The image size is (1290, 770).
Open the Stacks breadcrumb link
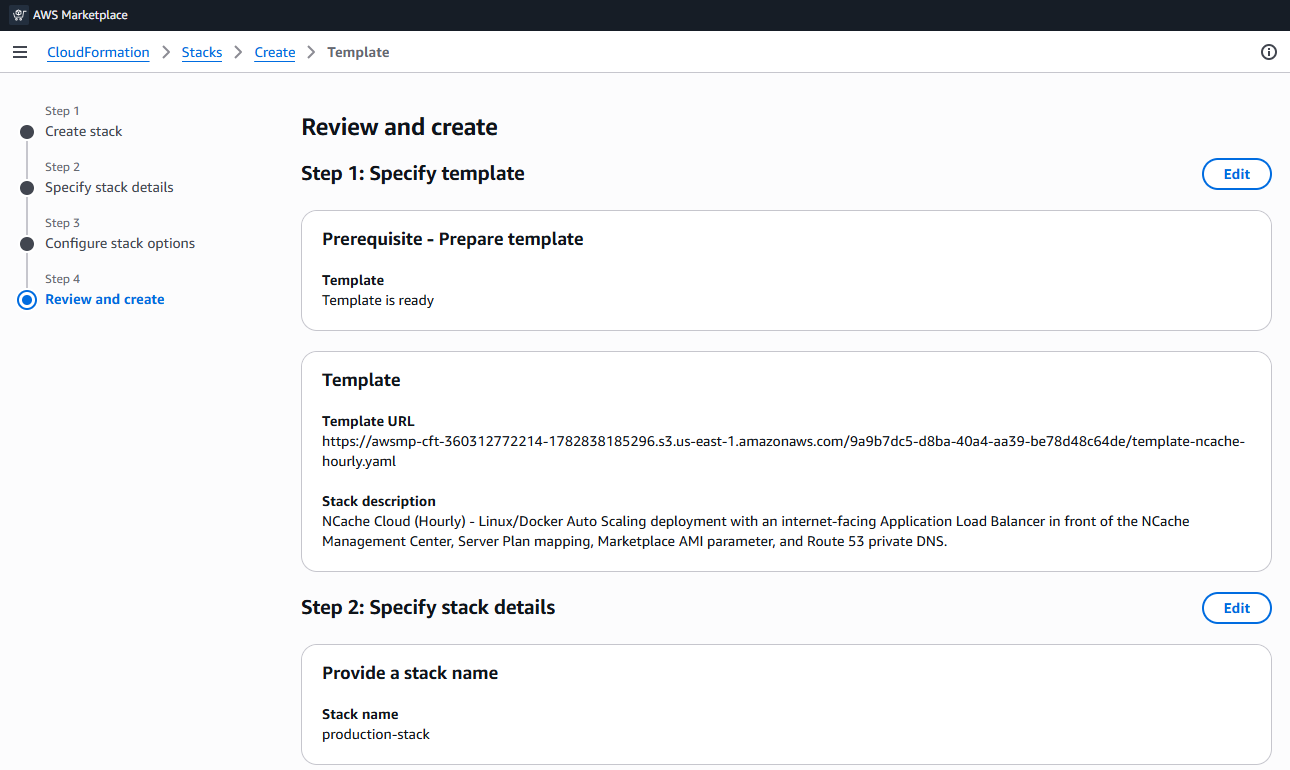[x=202, y=52]
